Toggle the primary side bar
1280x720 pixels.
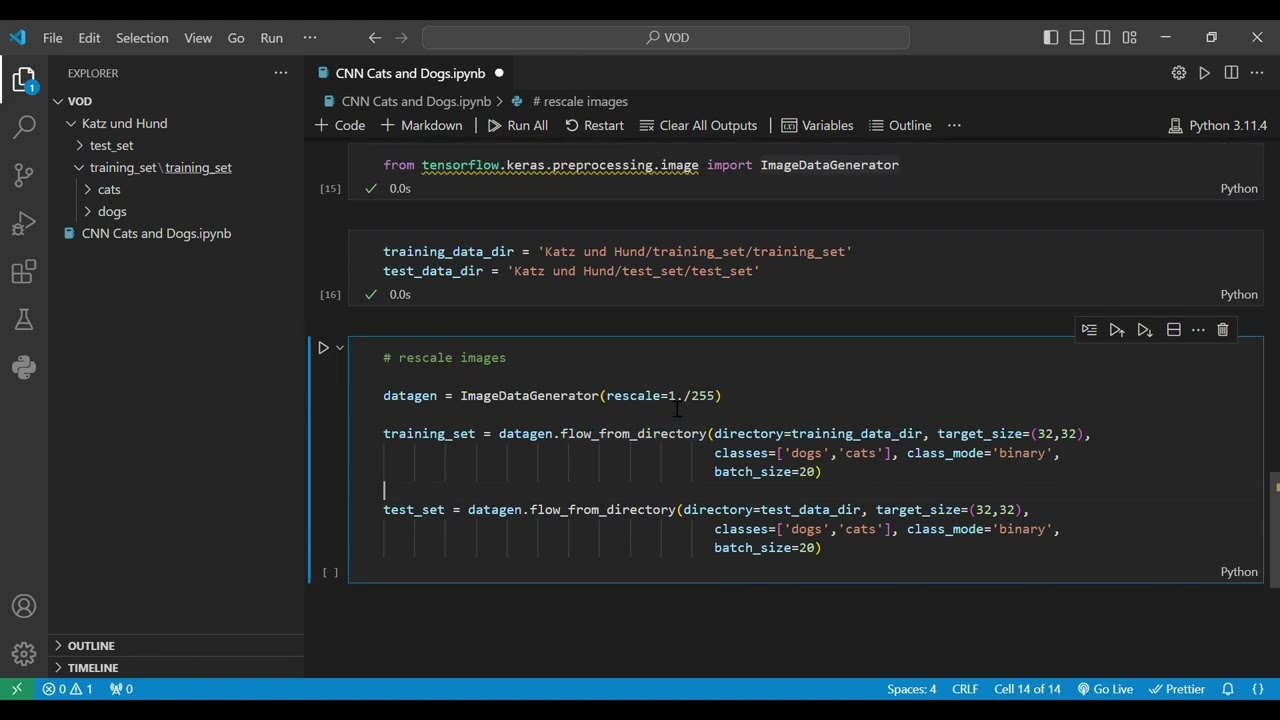click(x=1050, y=37)
